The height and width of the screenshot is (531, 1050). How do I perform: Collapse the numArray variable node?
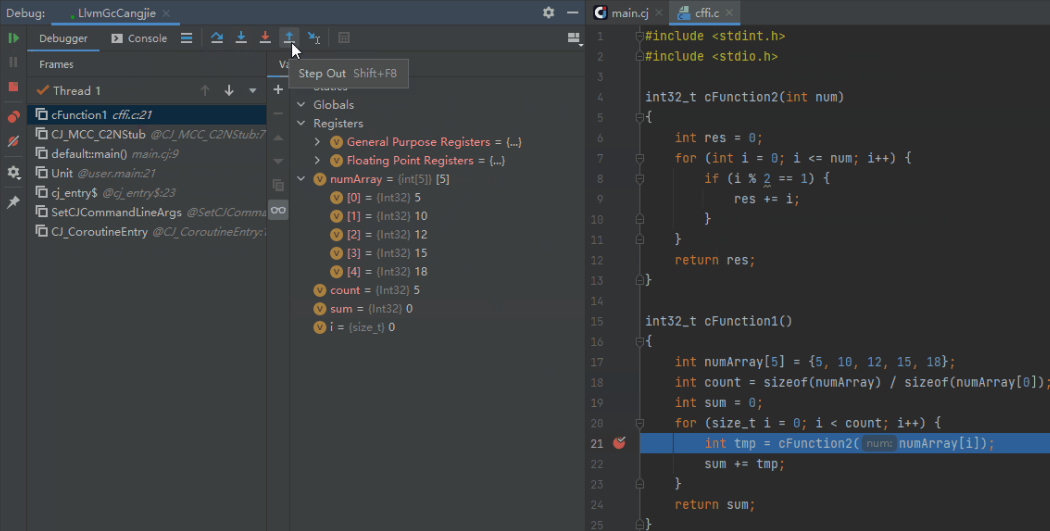click(302, 180)
